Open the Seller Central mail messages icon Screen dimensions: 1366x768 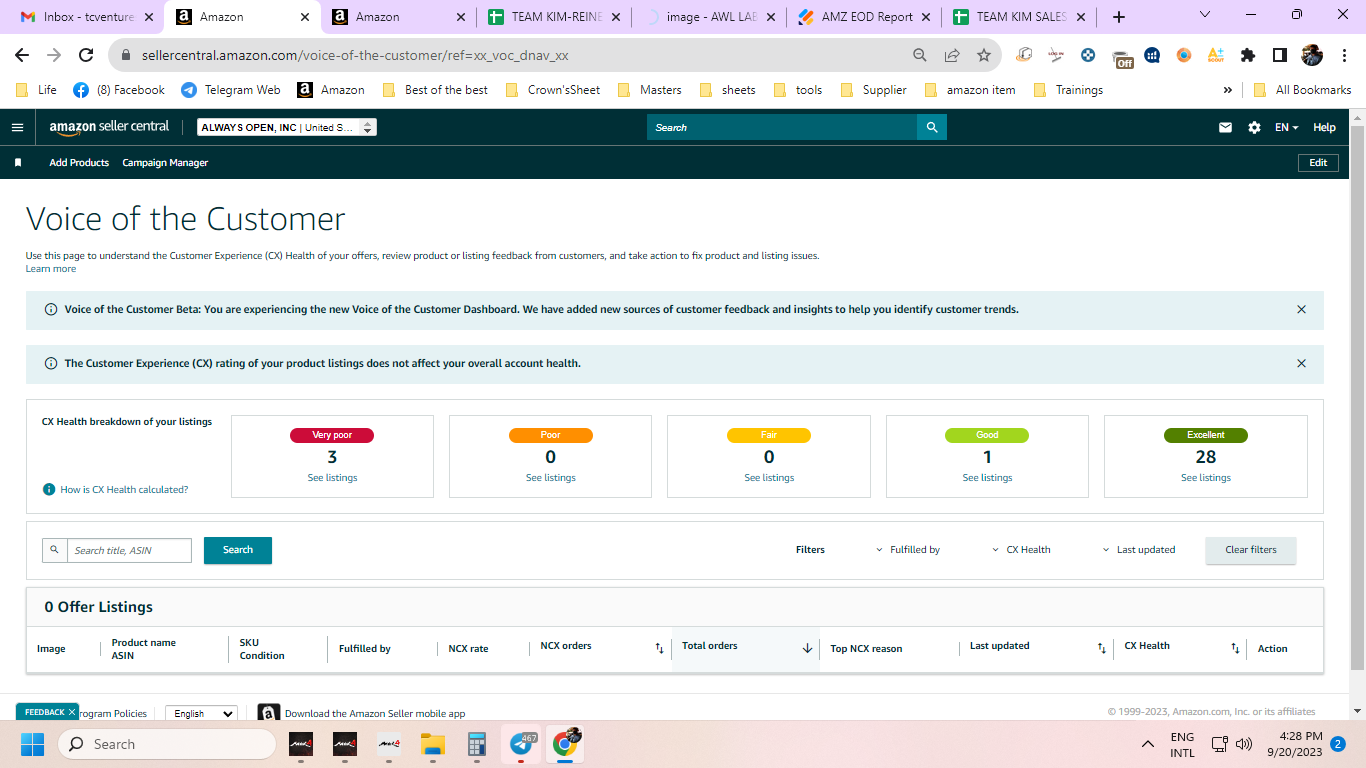click(1225, 128)
